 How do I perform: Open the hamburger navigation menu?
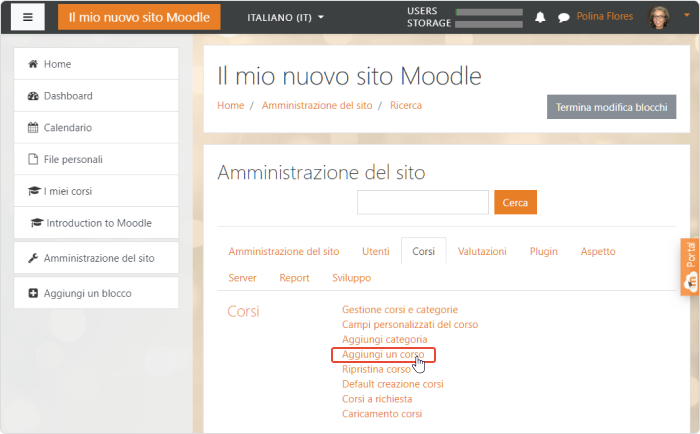click(28, 17)
